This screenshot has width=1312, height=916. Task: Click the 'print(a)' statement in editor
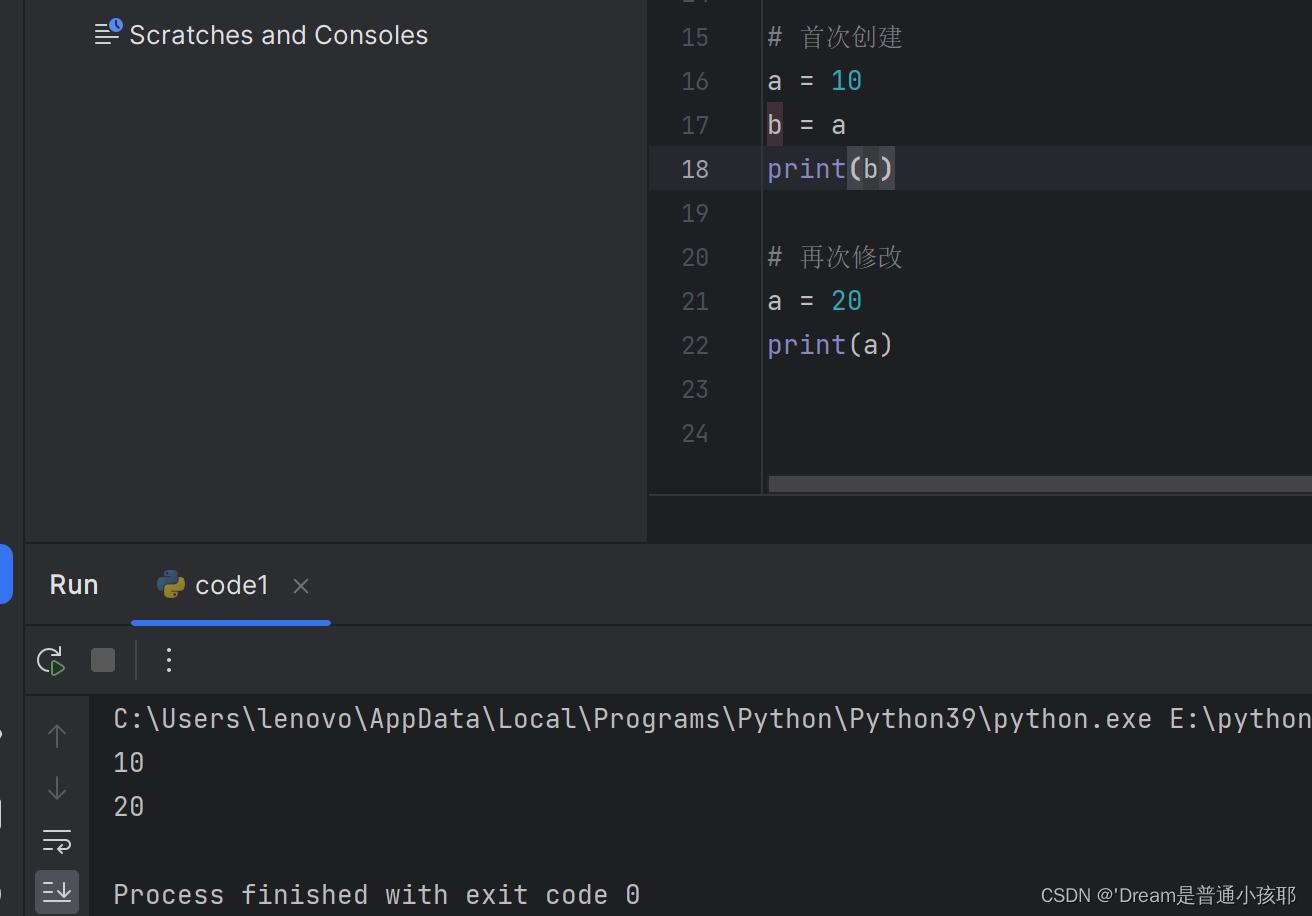(830, 345)
